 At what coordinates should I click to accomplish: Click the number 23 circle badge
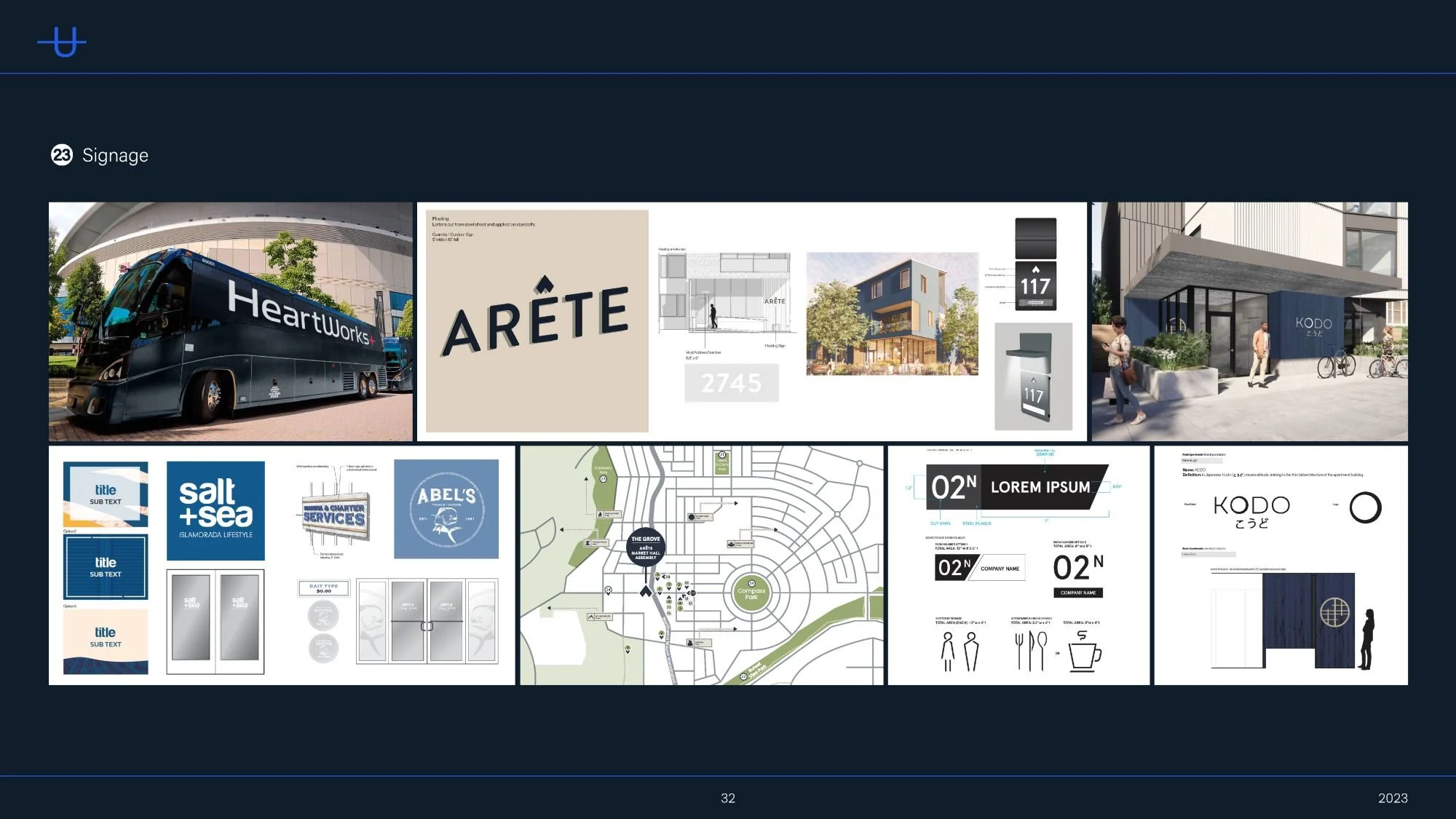click(62, 155)
